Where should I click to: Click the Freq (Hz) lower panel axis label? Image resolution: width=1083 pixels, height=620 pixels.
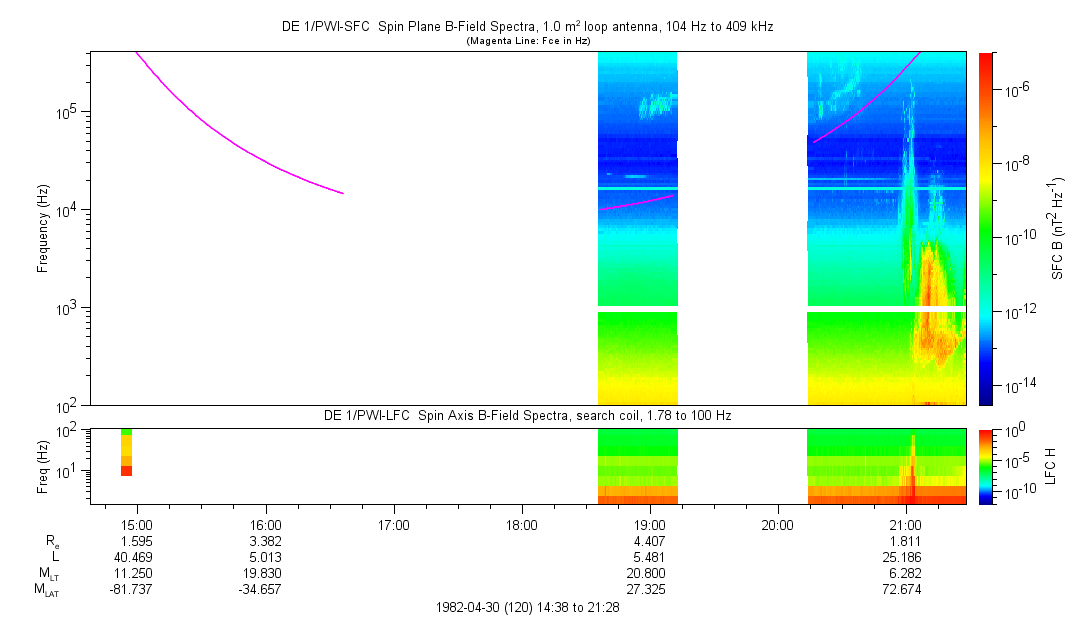tap(43, 465)
